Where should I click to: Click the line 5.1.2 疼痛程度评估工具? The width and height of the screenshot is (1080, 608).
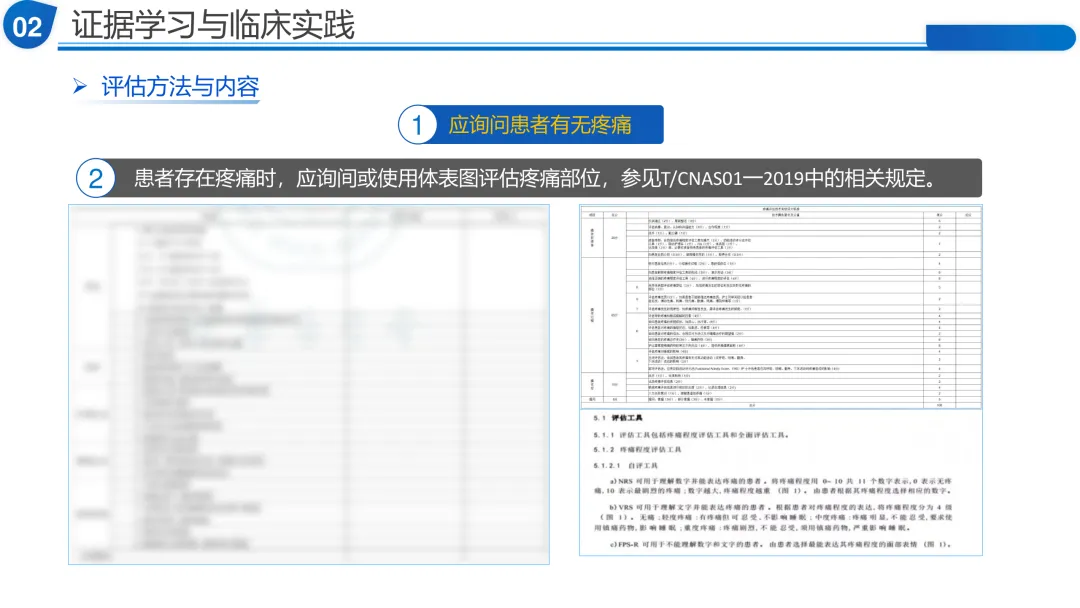637,450
